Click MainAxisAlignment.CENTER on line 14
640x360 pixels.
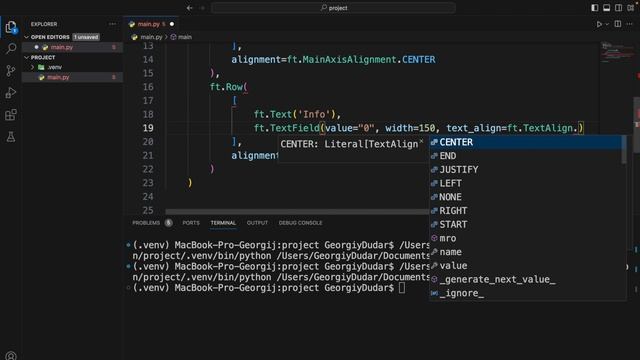(x=369, y=60)
